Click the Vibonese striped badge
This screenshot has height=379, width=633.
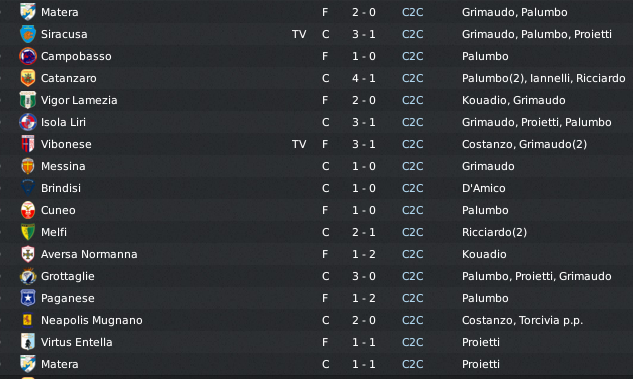[28, 144]
